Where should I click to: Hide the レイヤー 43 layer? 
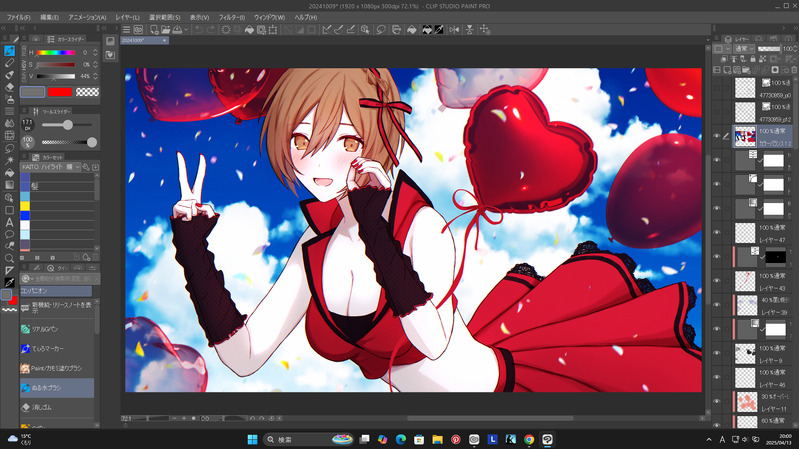point(716,281)
